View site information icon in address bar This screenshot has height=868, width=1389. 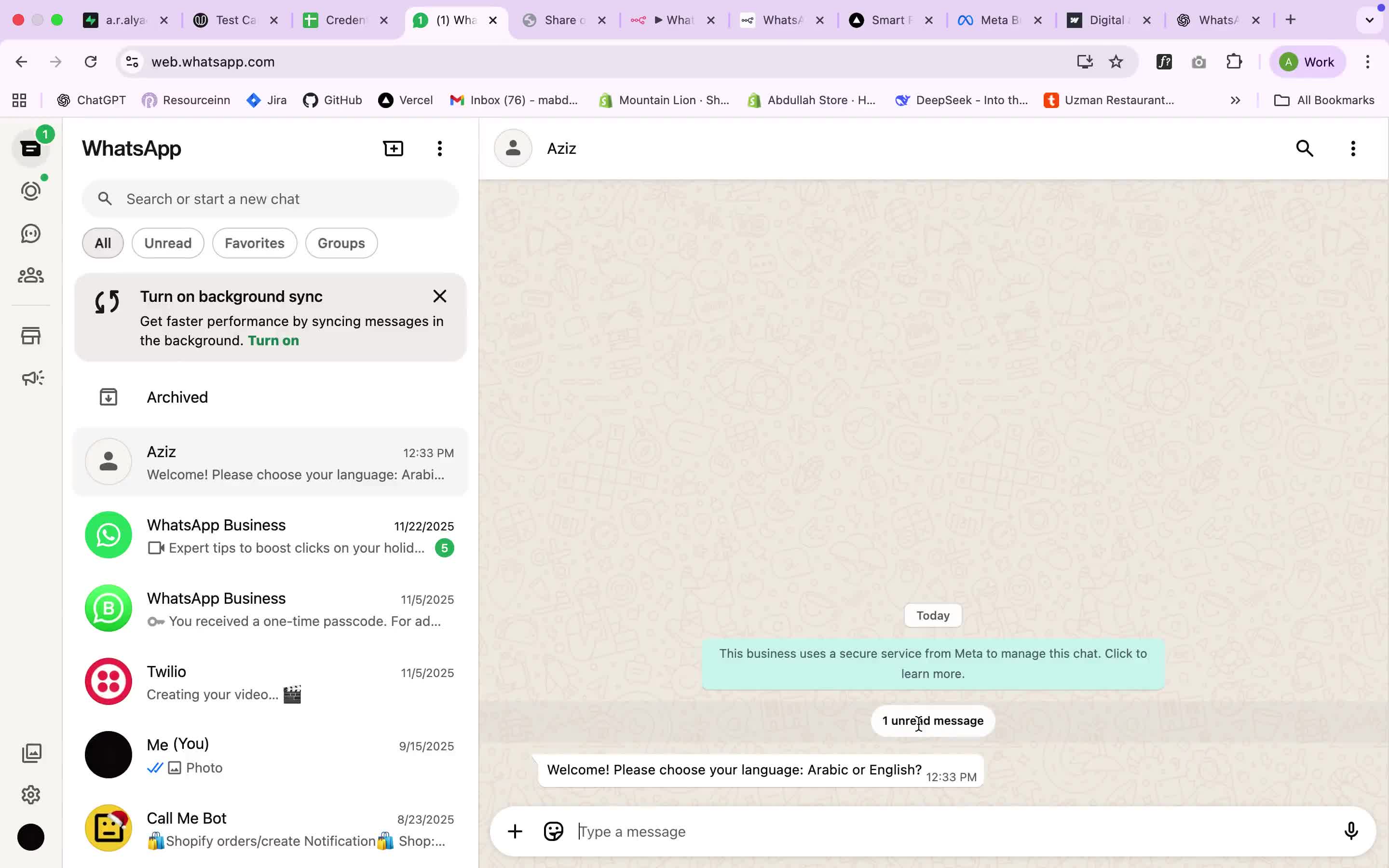click(x=132, y=61)
